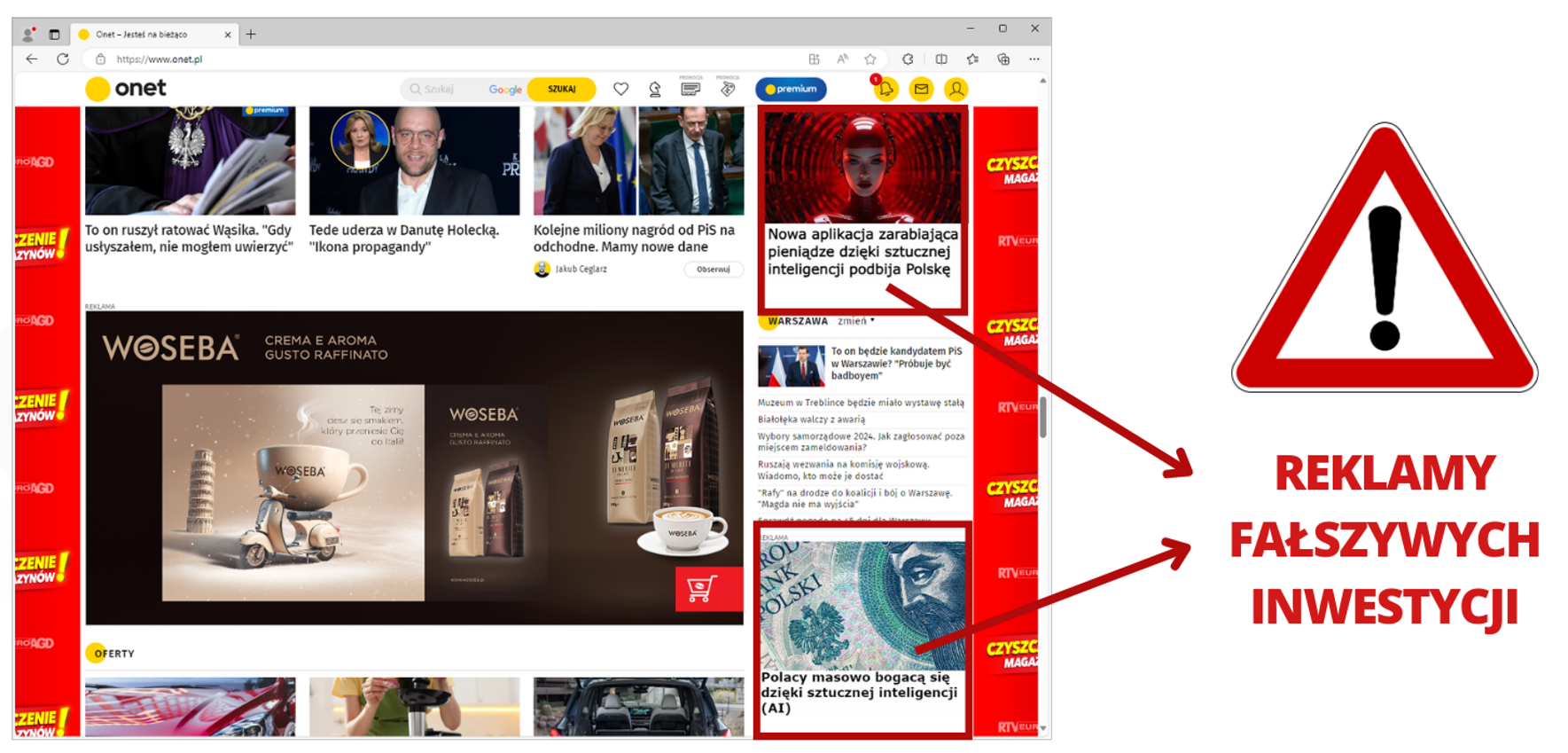
Task: Click the Onet logo
Action: 127,89
